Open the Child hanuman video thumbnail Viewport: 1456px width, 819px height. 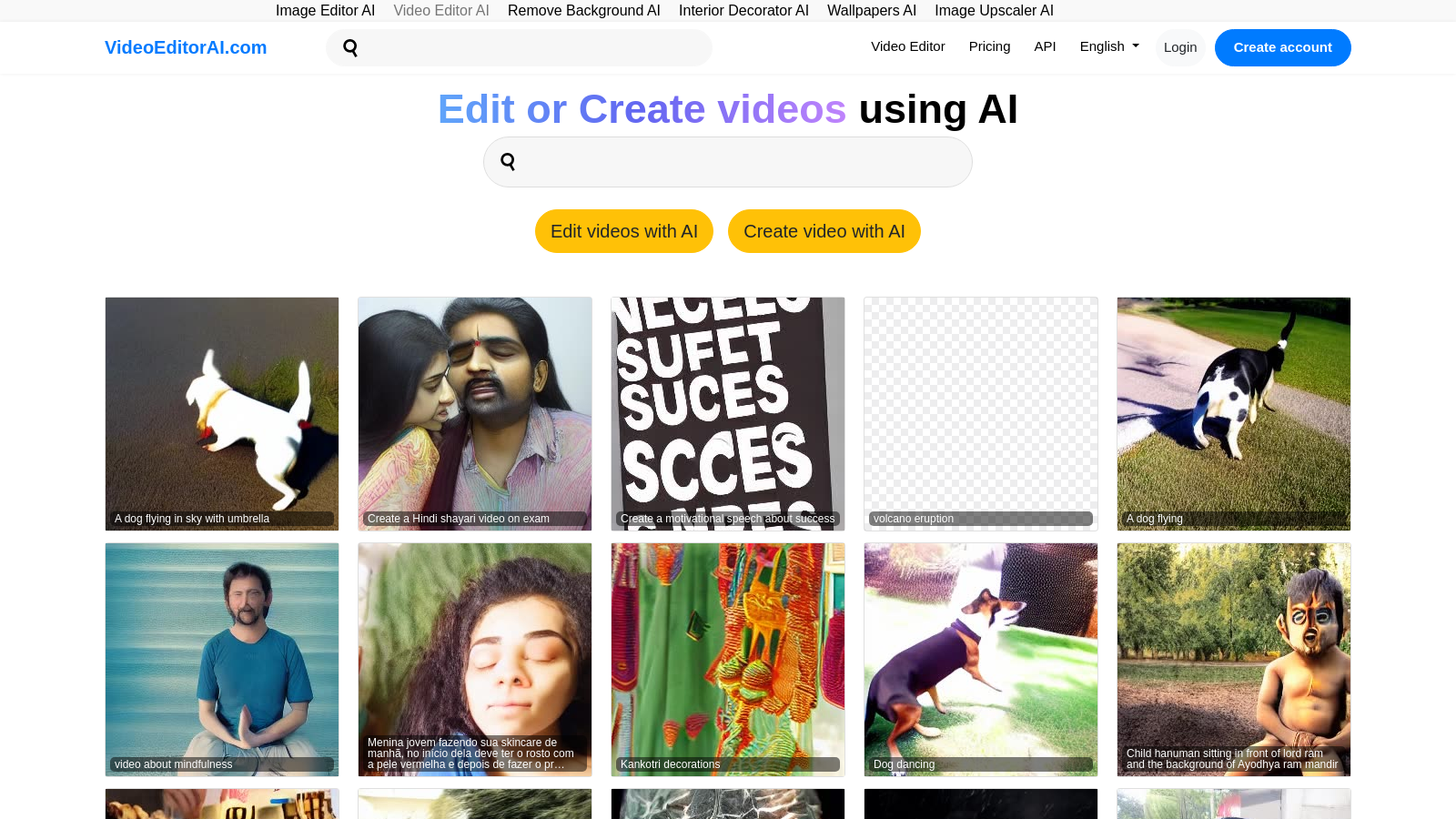point(1234,660)
